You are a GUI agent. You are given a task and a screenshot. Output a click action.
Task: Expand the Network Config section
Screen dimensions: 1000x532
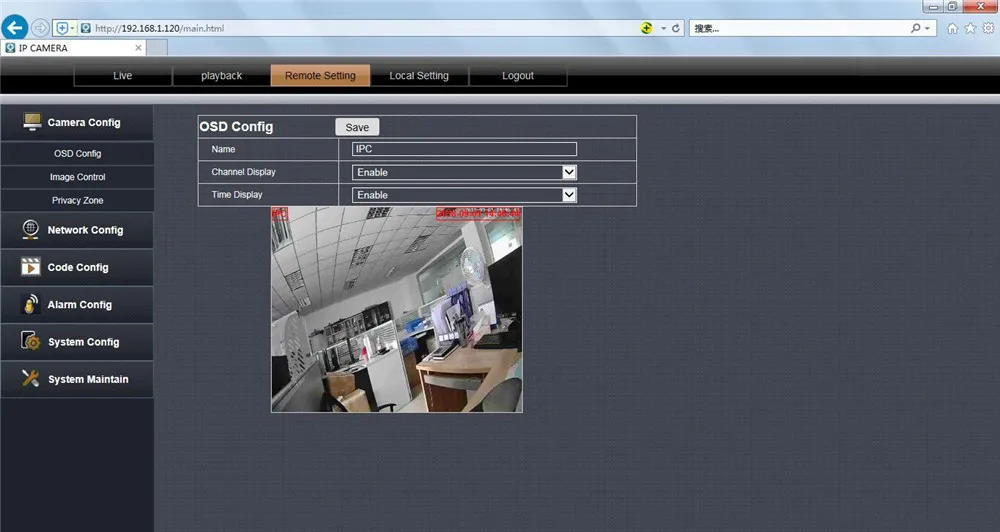coord(77,230)
